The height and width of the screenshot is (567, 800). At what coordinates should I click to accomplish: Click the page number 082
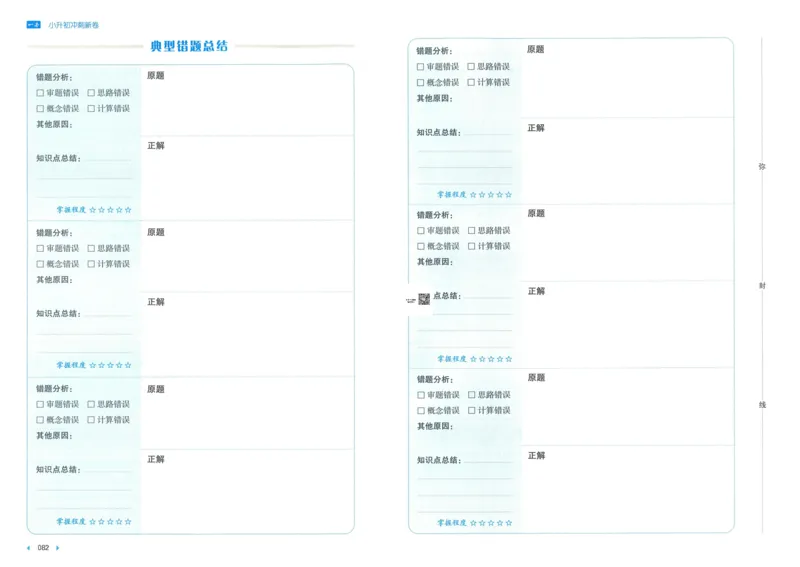pyautogui.click(x=43, y=548)
